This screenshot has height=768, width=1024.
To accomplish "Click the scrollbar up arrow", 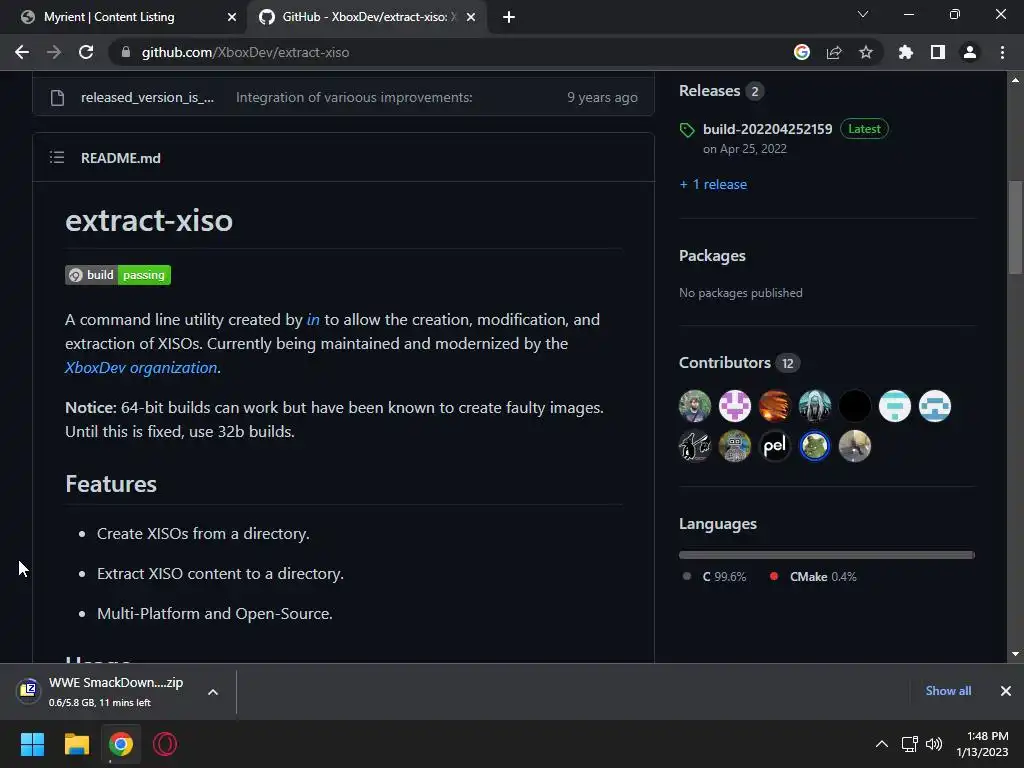I will [x=1015, y=80].
